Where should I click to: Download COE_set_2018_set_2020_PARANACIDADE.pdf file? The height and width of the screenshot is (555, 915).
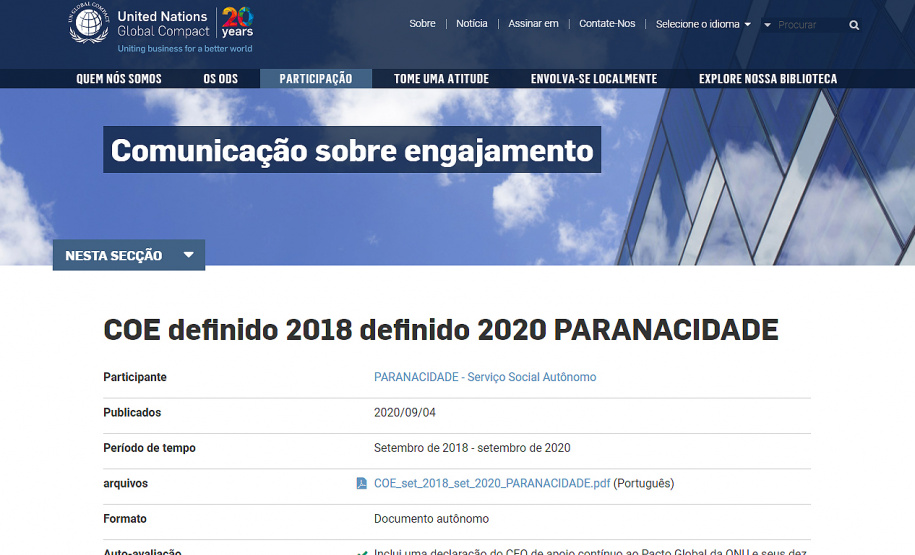tap(492, 483)
